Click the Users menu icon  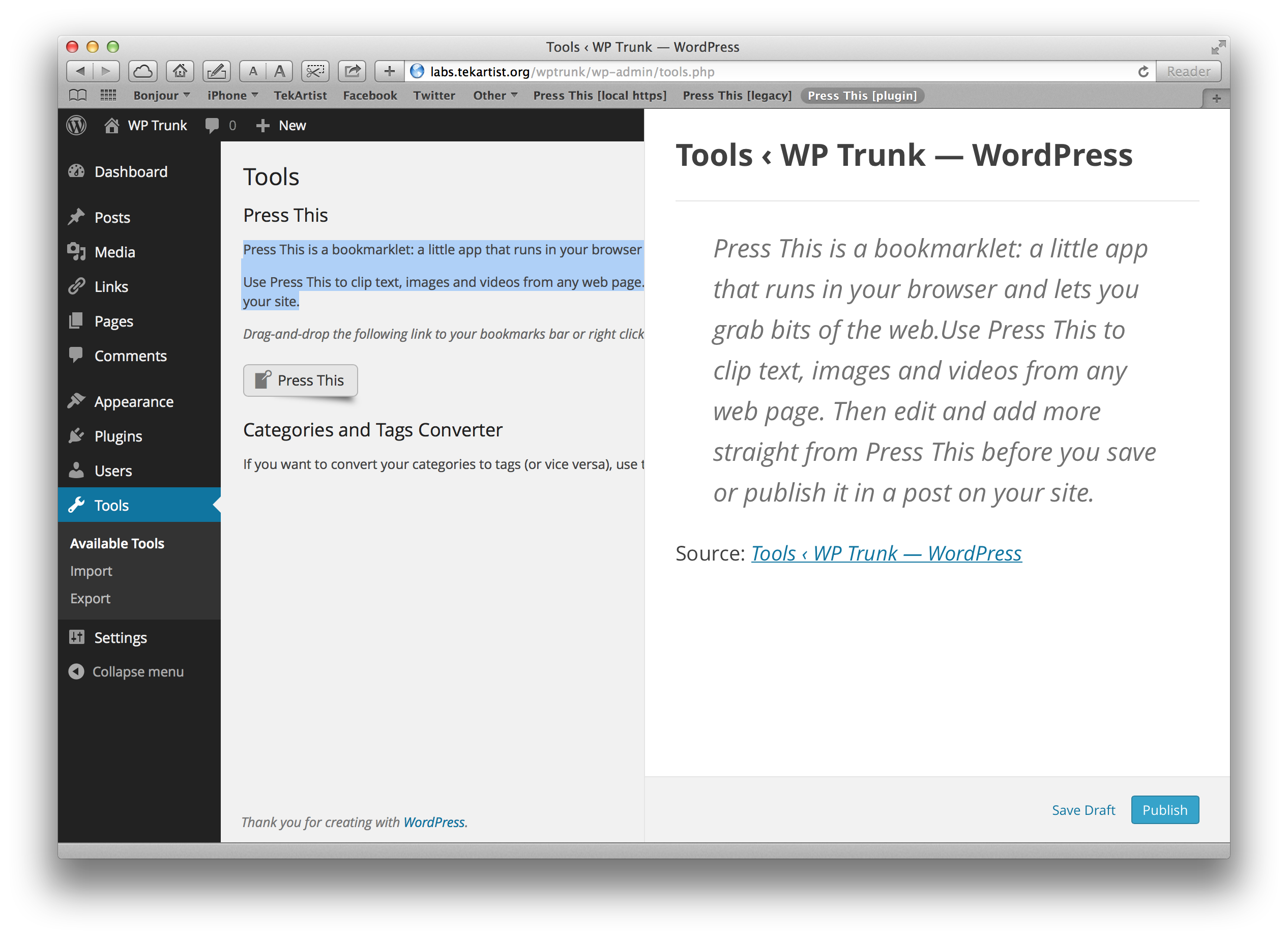tap(77, 470)
